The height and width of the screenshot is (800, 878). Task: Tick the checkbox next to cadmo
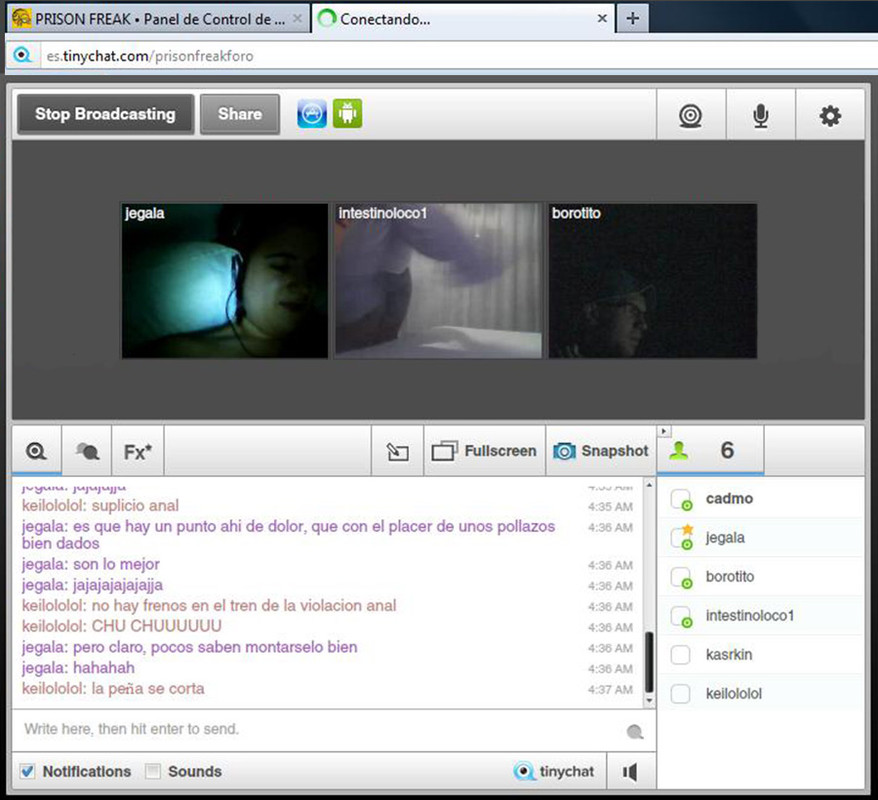coord(680,499)
